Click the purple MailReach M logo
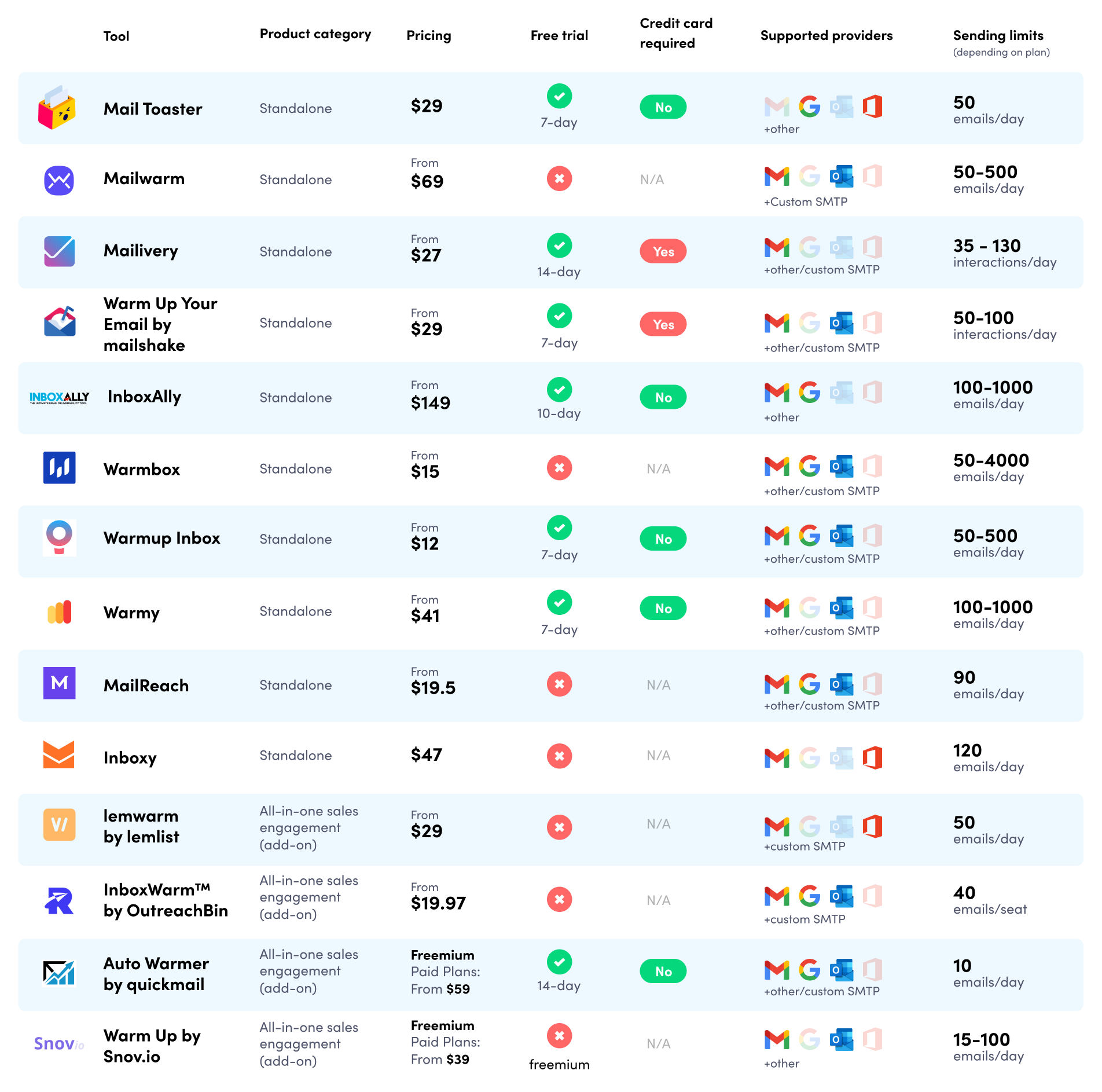The image size is (1102, 1092). (59, 683)
